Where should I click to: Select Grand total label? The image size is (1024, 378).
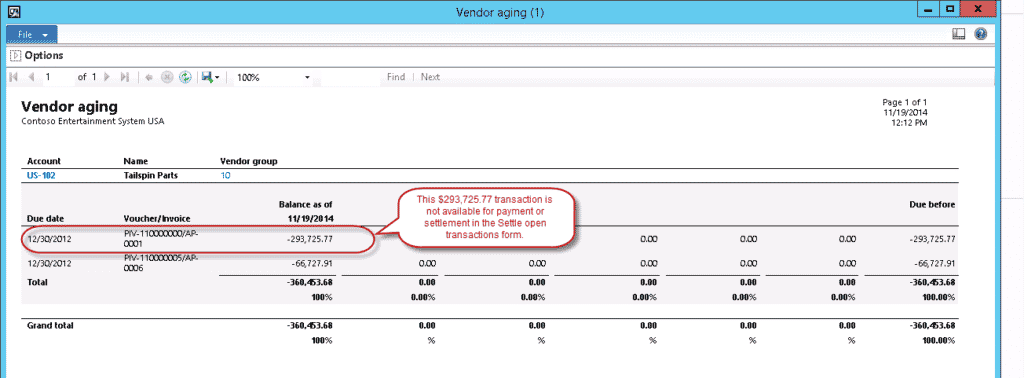[50, 325]
